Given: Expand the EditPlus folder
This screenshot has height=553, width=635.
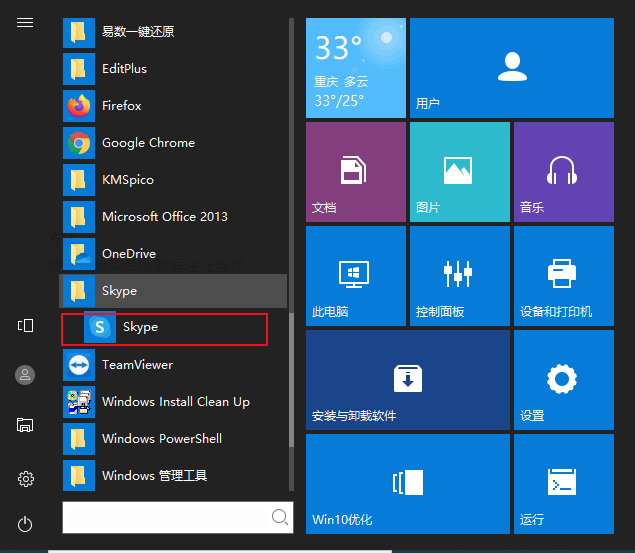Looking at the screenshot, I should (x=174, y=69).
